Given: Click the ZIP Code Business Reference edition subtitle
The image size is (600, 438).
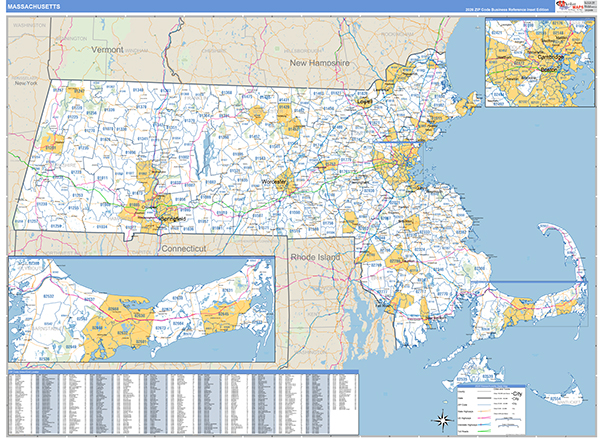Looking at the screenshot, I should [x=507, y=10].
